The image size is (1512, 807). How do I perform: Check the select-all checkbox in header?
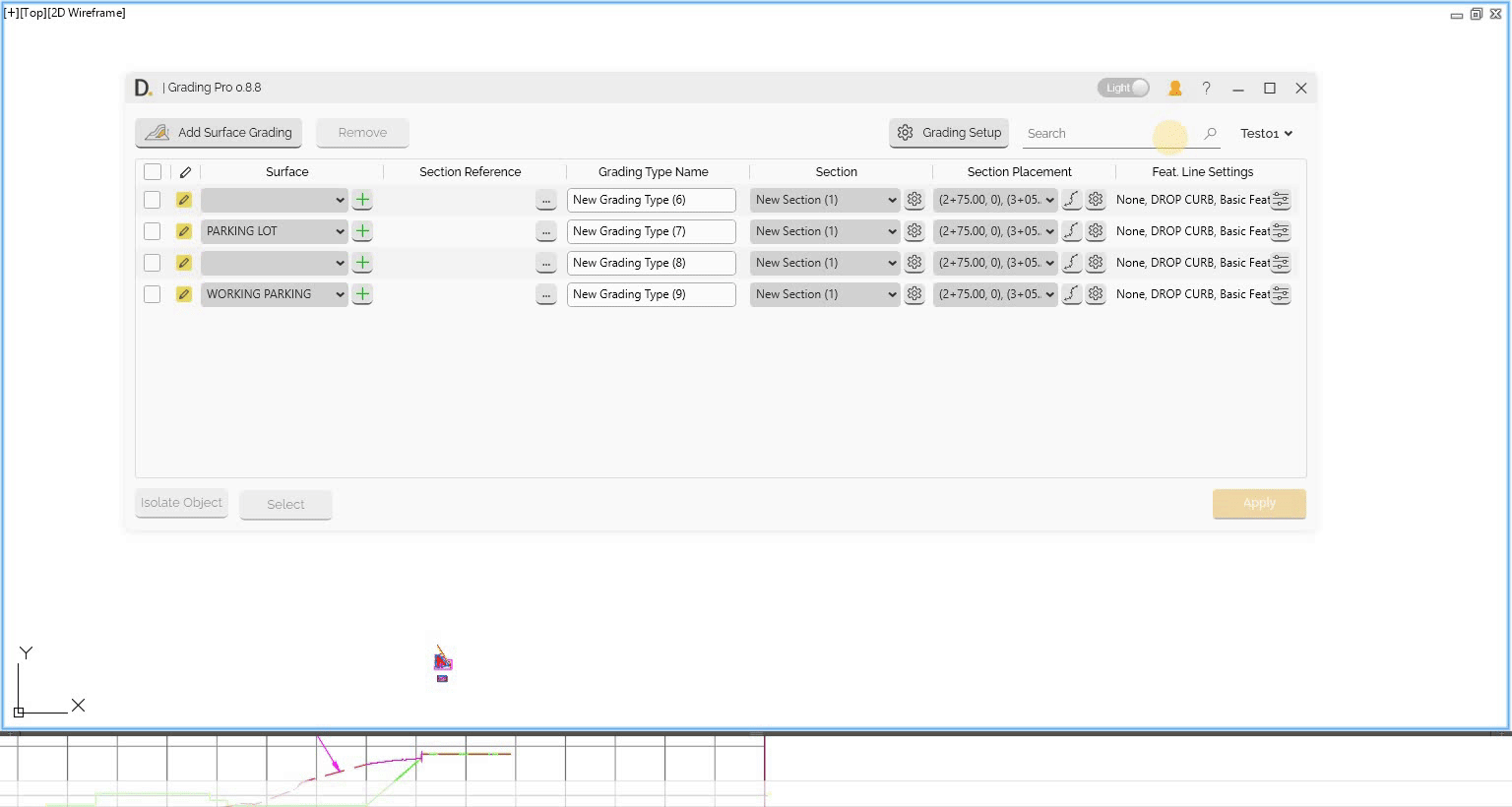153,172
